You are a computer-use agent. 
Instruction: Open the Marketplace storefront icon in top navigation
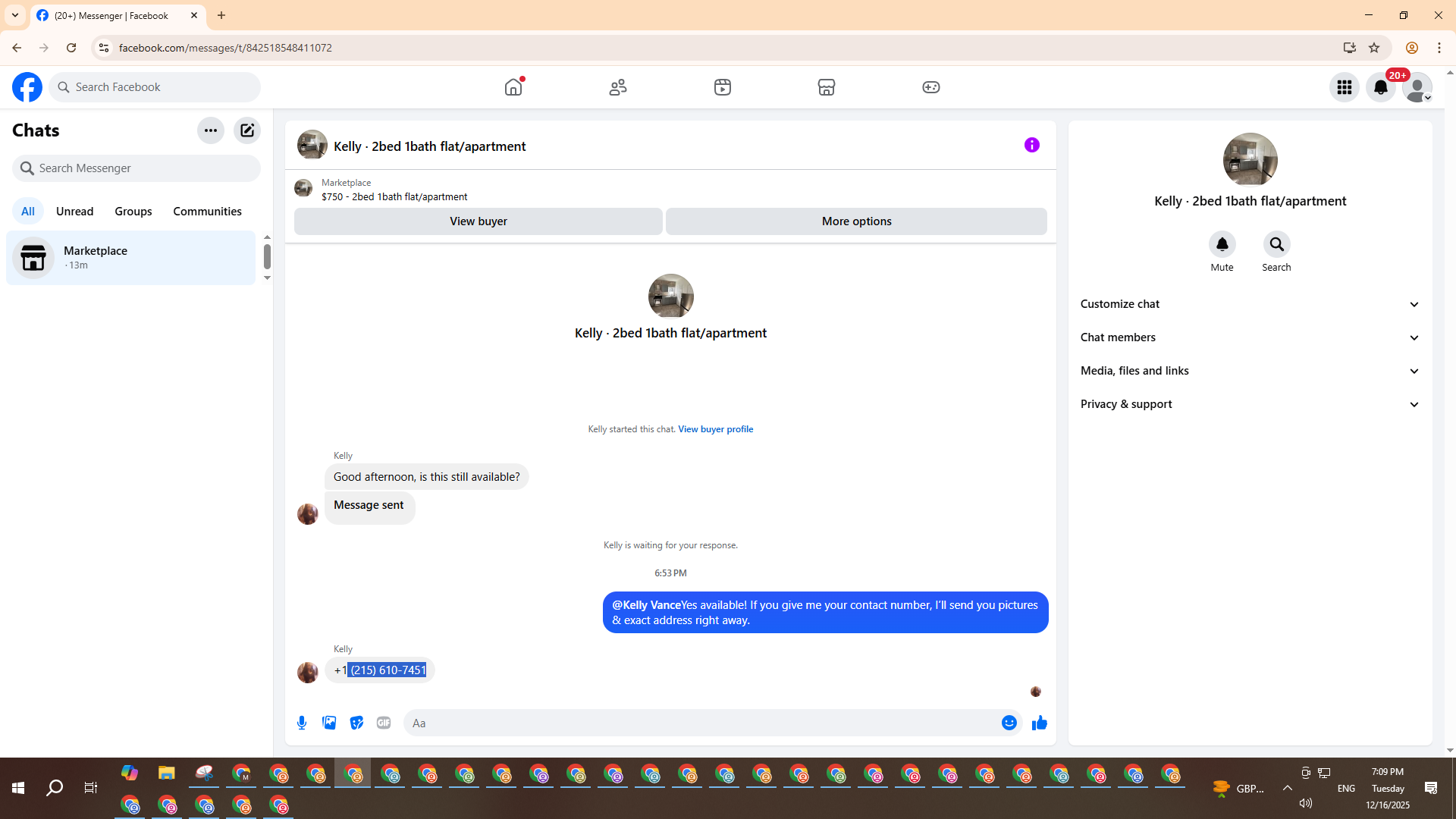(827, 87)
